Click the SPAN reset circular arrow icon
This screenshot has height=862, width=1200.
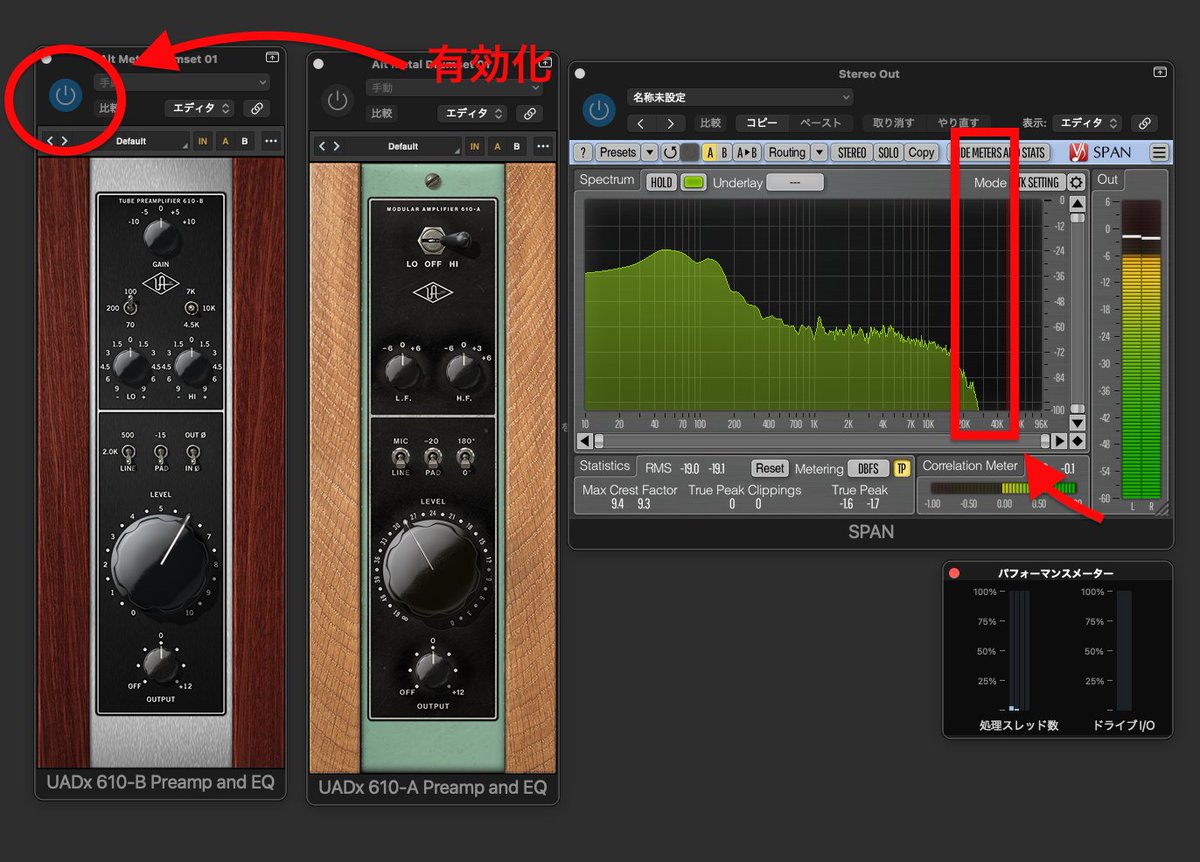click(669, 153)
